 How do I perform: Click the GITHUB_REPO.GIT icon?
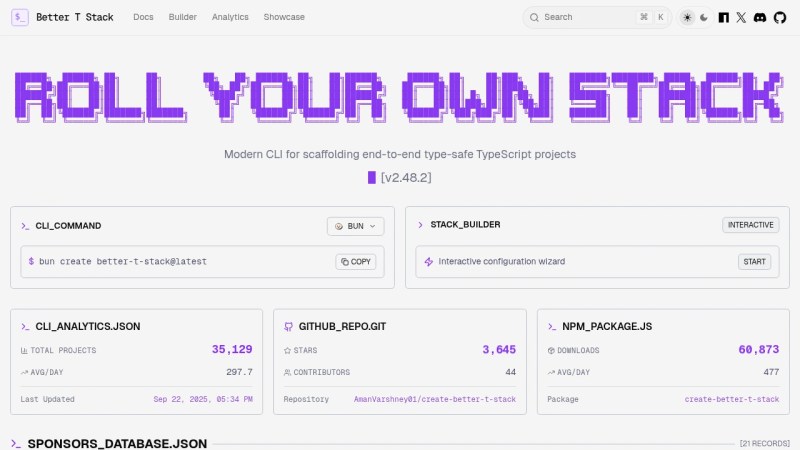tap(288, 327)
